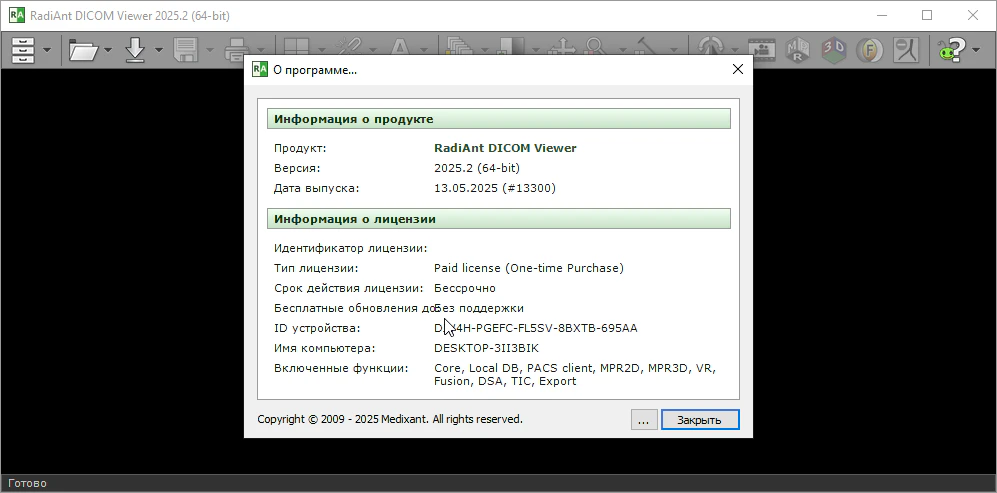Launch the 3D volume rendering icon

[834, 49]
